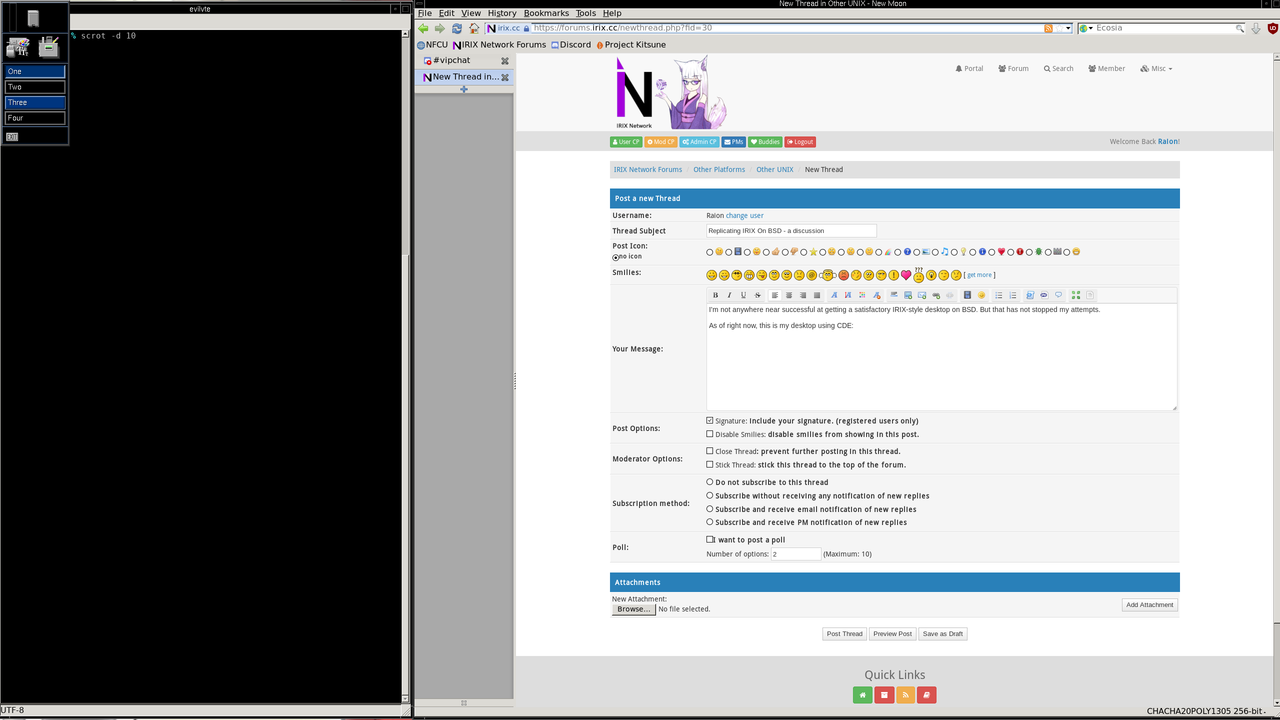The width and height of the screenshot is (1280, 720).
Task: Enable include your signature checkbox
Action: click(x=710, y=421)
